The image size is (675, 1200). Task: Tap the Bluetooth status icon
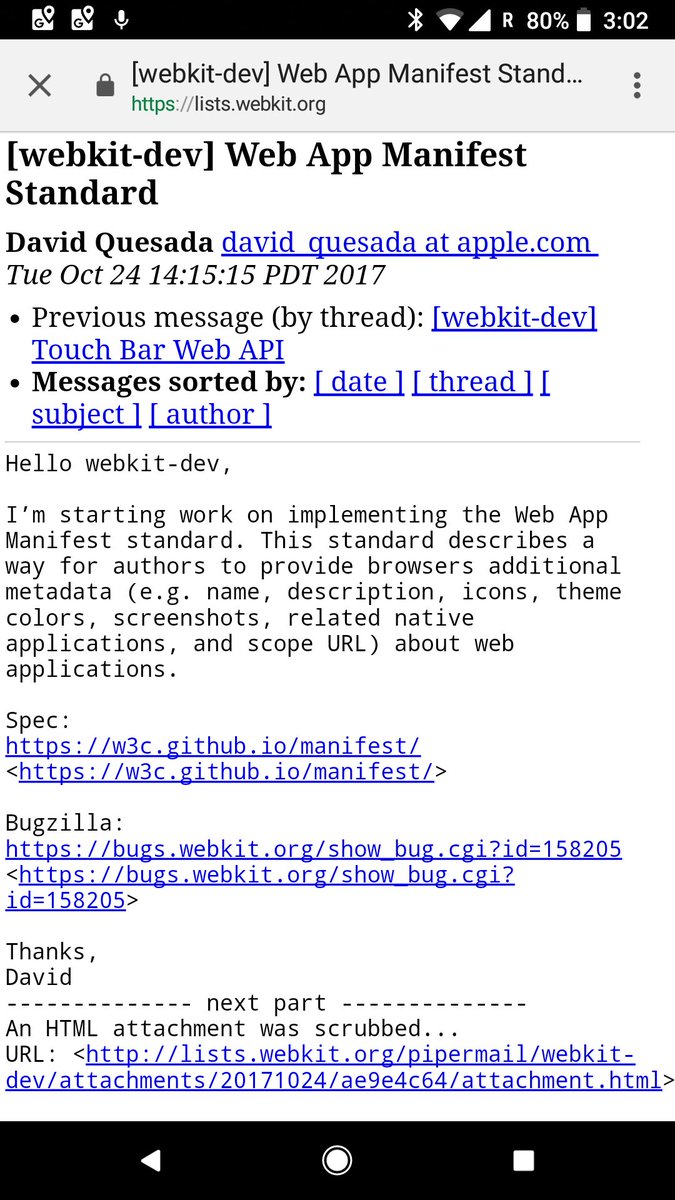pos(415,20)
